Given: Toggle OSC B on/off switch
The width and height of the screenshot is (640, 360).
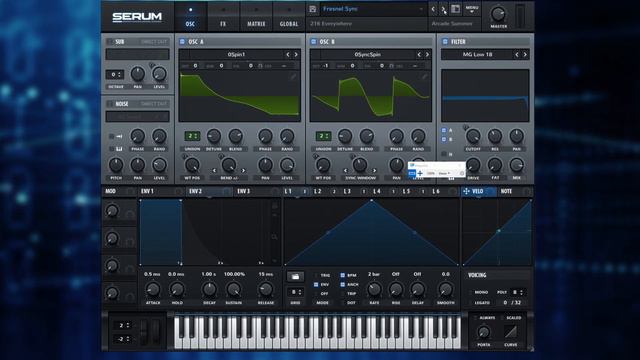Looking at the screenshot, I should [x=313, y=42].
